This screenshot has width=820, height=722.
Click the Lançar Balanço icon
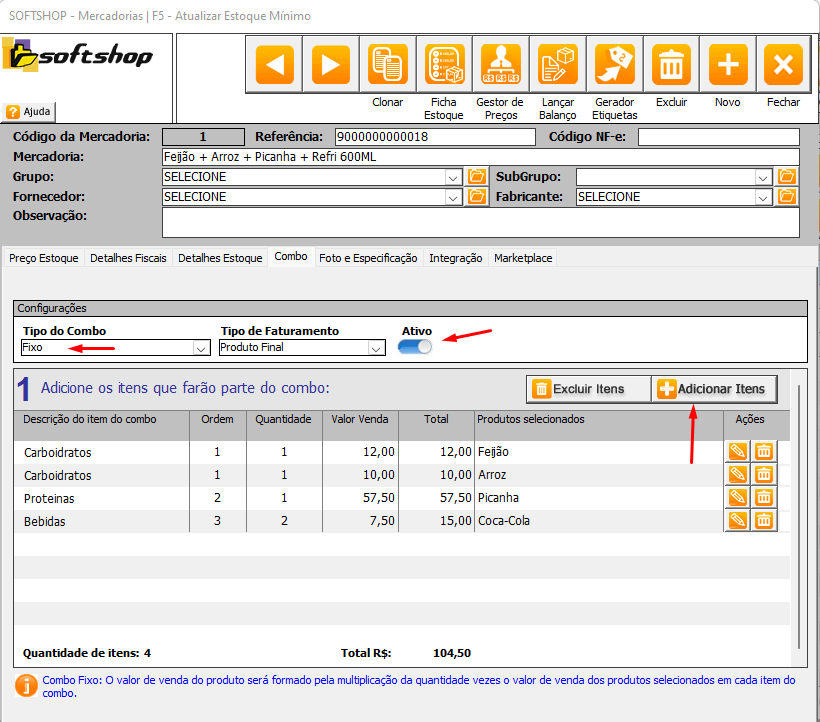tap(557, 66)
